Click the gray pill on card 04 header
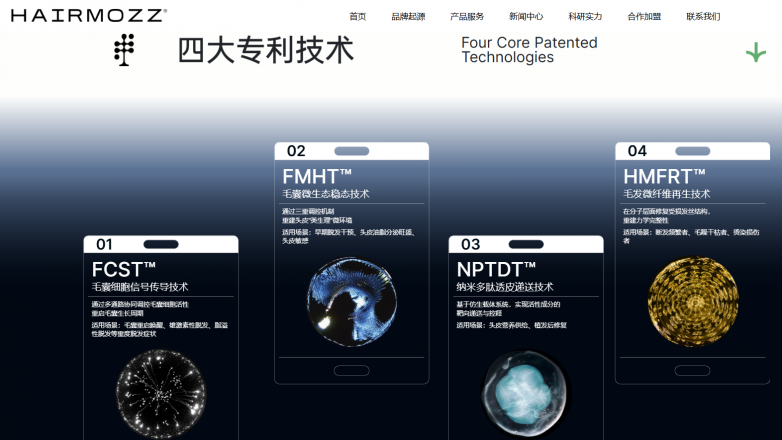The image size is (782, 440). coord(693,151)
